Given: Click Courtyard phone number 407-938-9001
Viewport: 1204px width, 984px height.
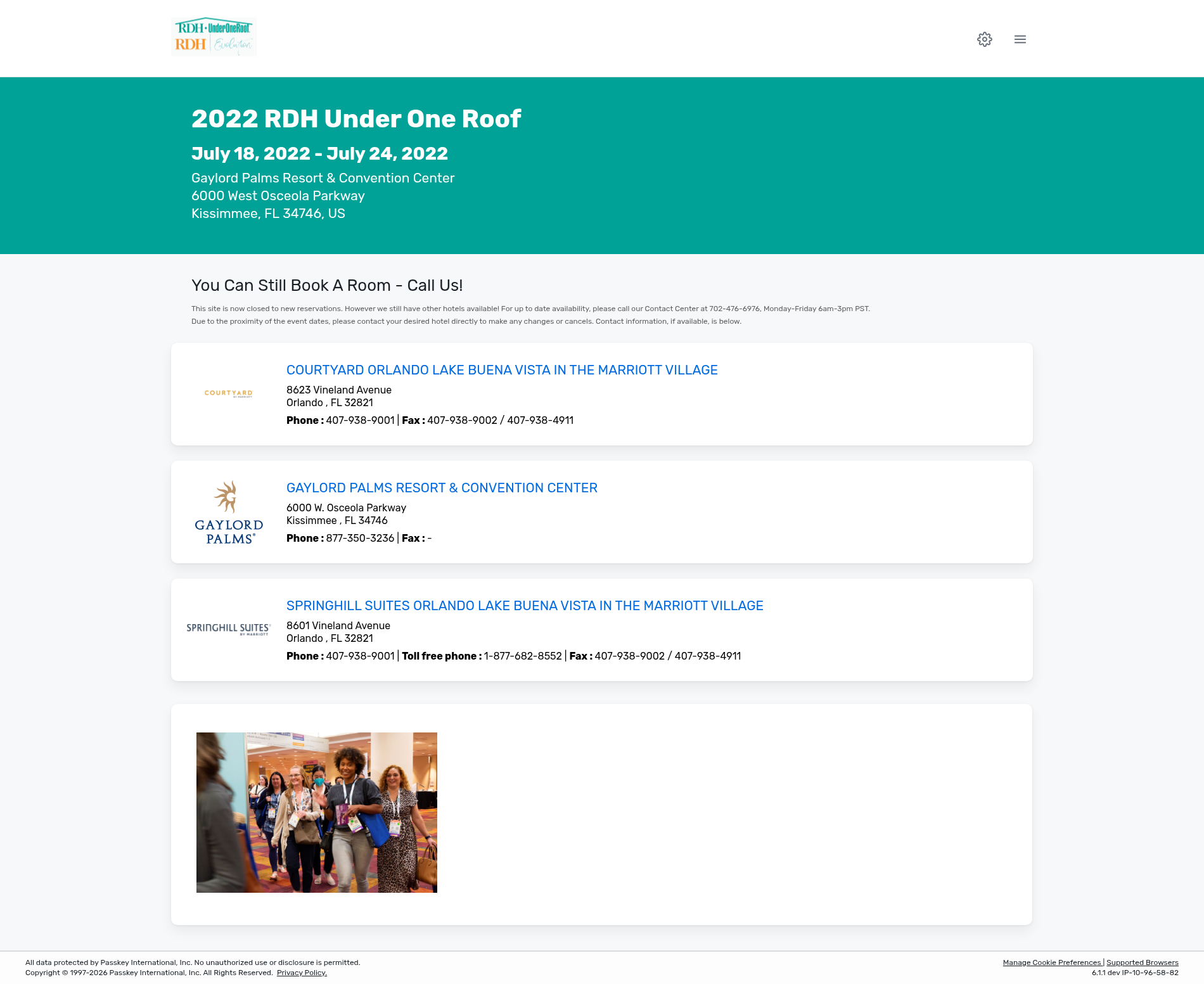Looking at the screenshot, I should coord(360,420).
